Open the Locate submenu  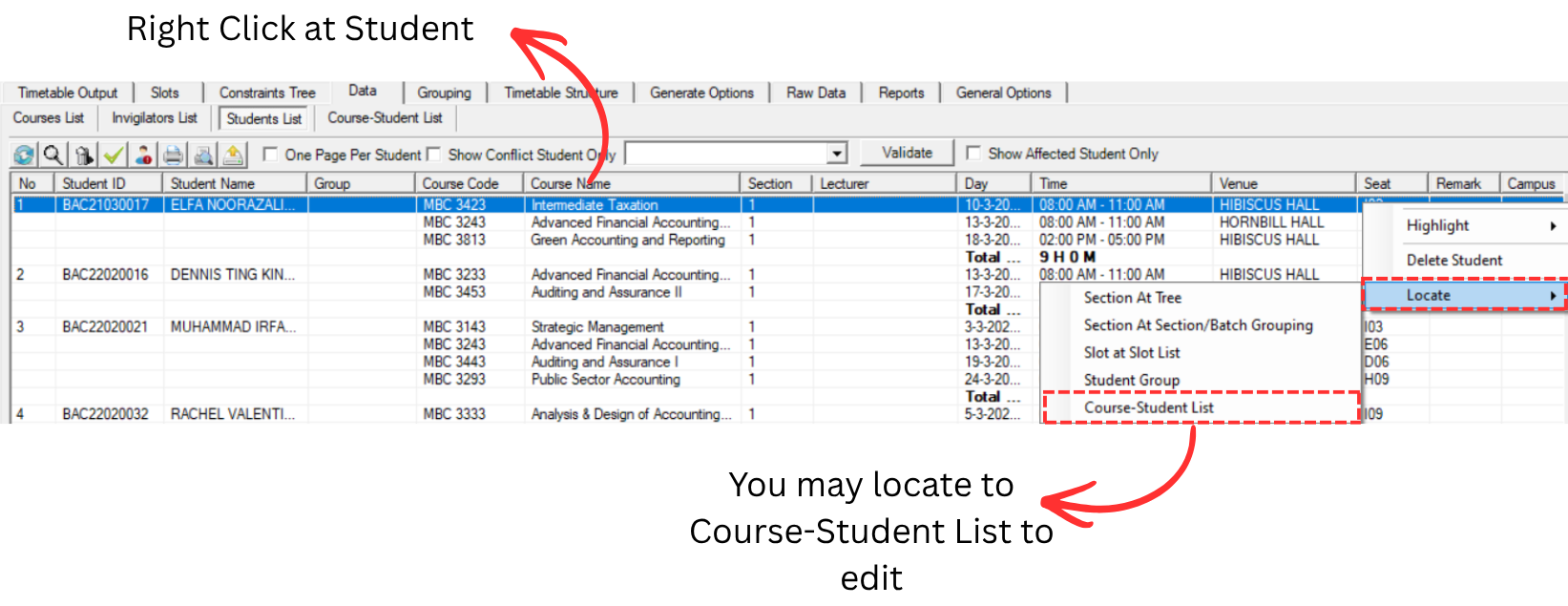[x=1464, y=296]
